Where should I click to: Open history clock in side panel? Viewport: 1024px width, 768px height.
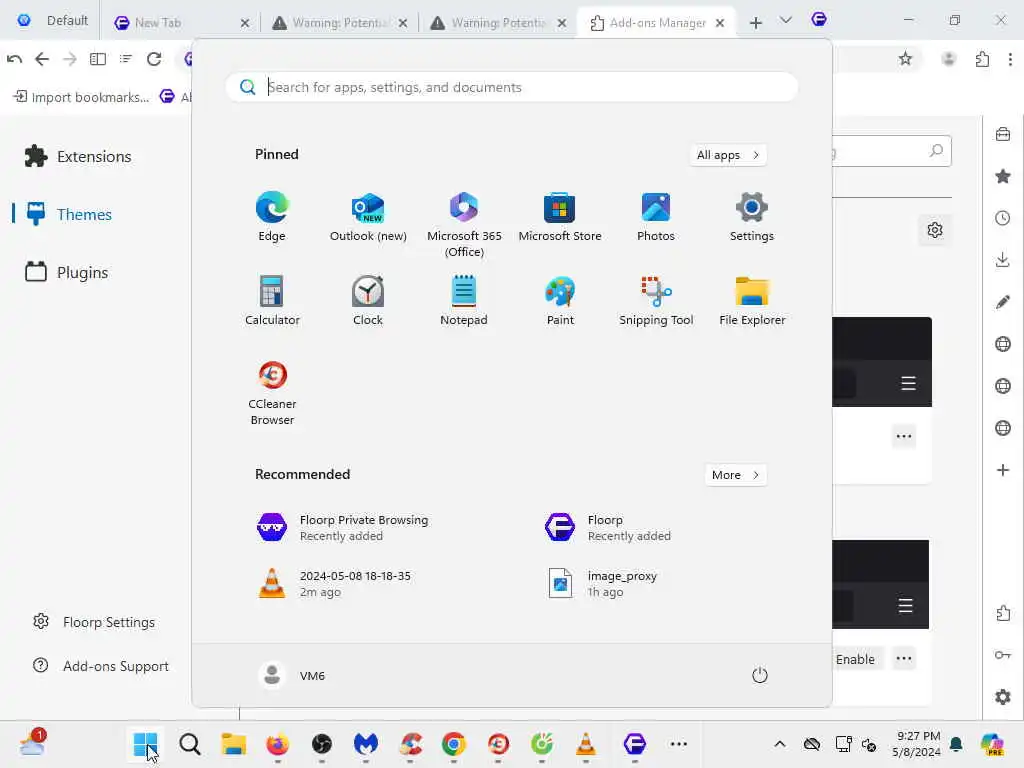(x=1003, y=218)
